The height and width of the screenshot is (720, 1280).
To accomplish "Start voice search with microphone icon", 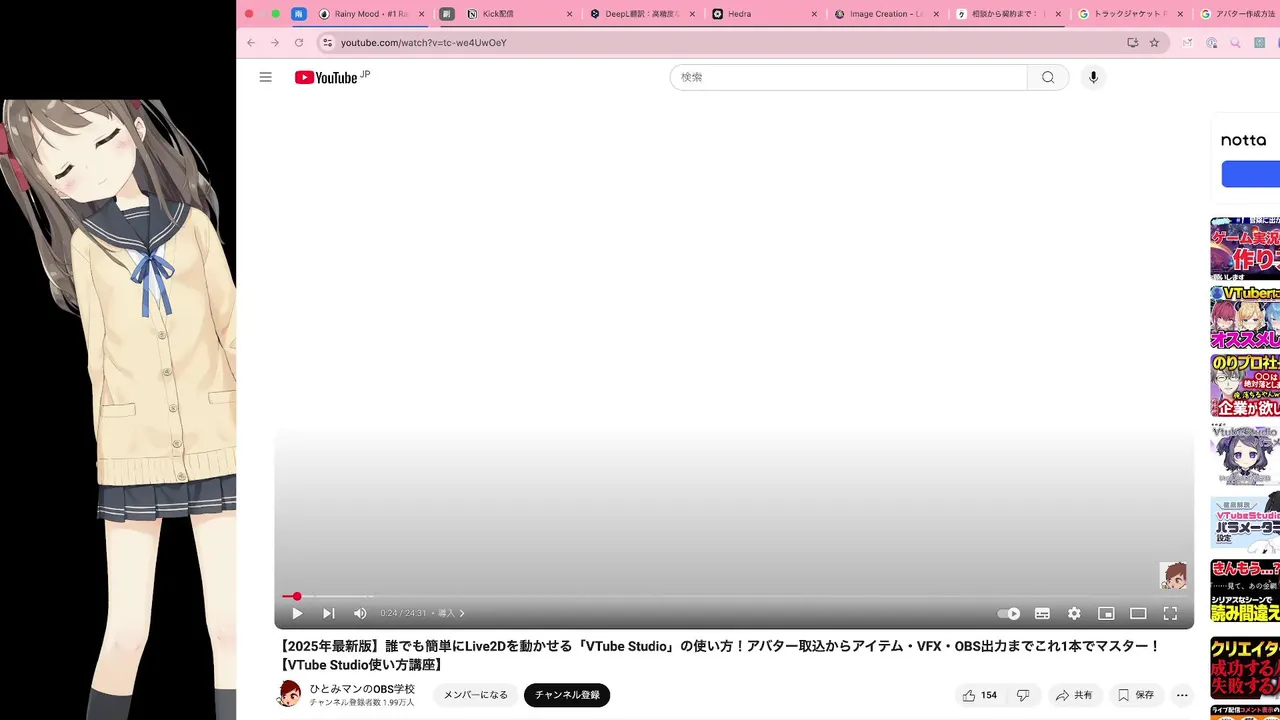I will pyautogui.click(x=1093, y=77).
